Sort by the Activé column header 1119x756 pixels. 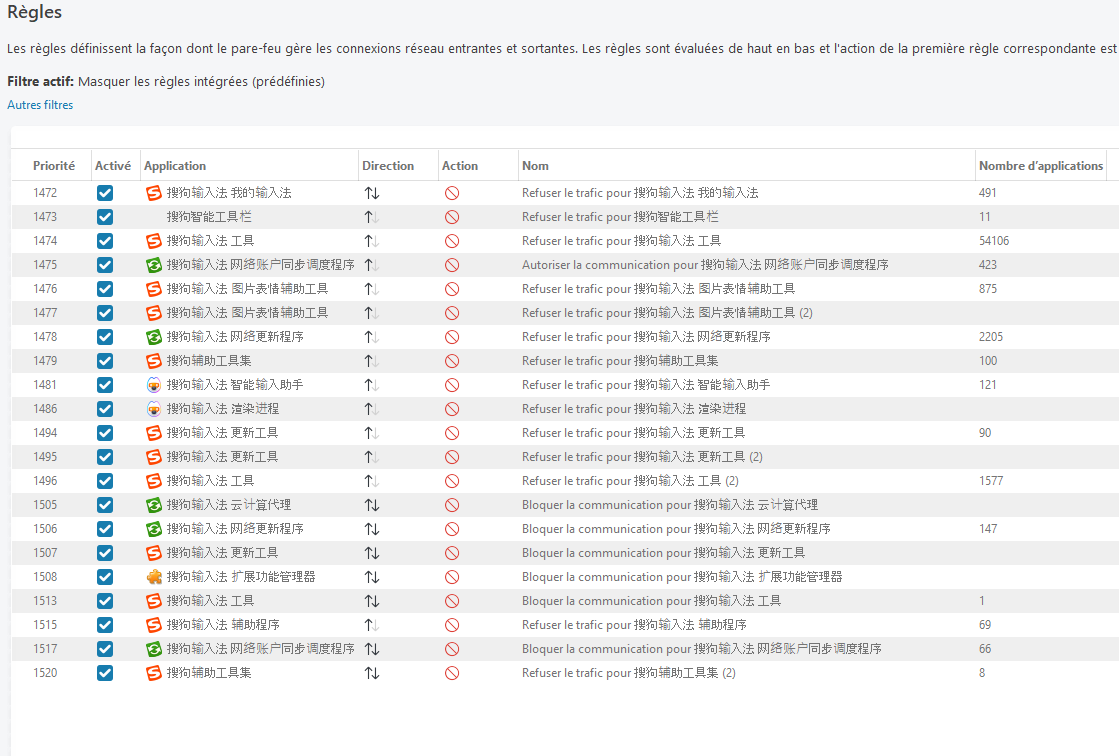tap(113, 166)
